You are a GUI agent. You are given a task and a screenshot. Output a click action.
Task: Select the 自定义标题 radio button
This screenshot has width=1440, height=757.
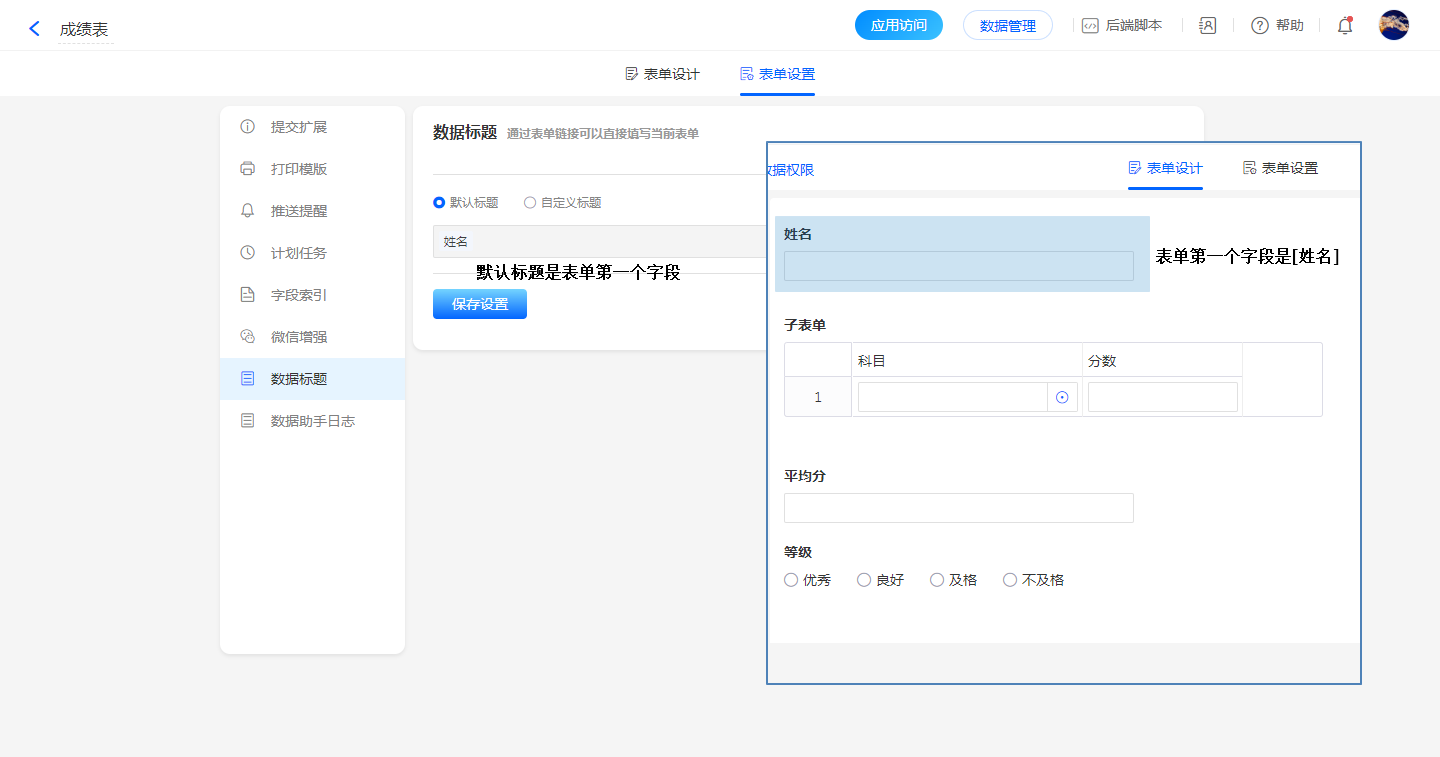tap(530, 202)
